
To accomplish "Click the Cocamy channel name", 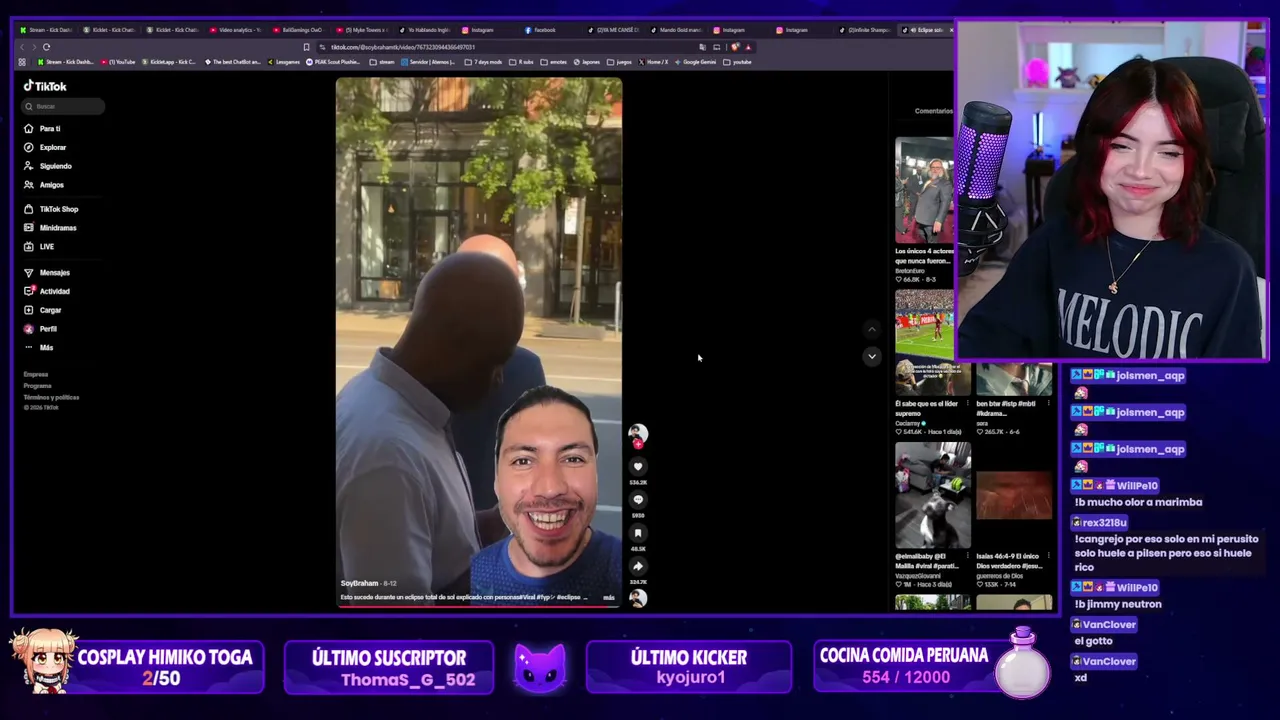I will (908, 423).
